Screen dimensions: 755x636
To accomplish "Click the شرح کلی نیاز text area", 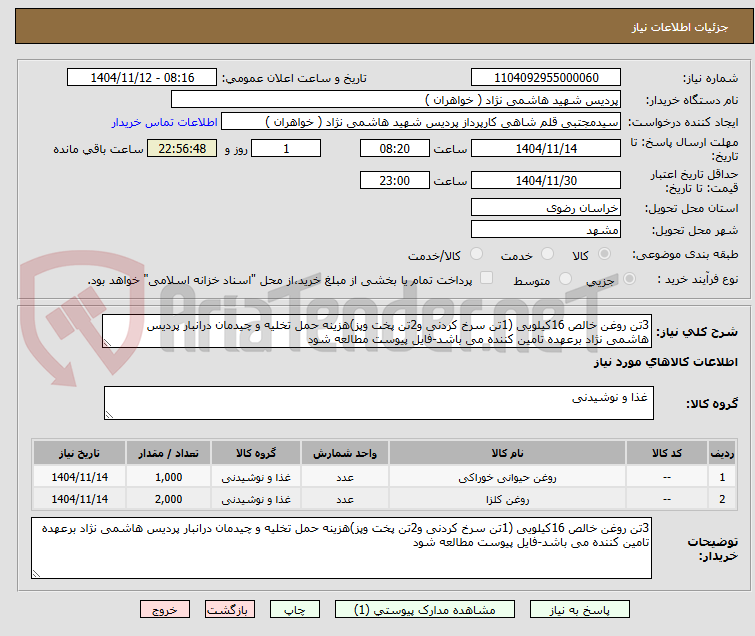I will [377, 331].
